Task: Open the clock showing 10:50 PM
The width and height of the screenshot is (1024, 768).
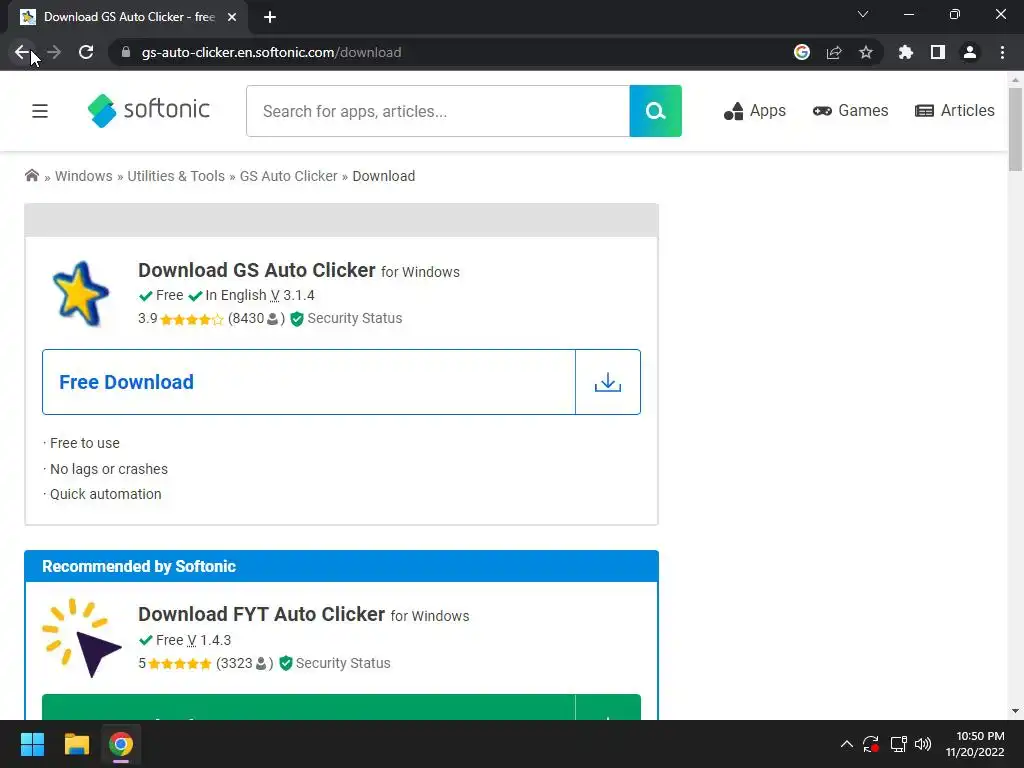Action: click(975, 744)
